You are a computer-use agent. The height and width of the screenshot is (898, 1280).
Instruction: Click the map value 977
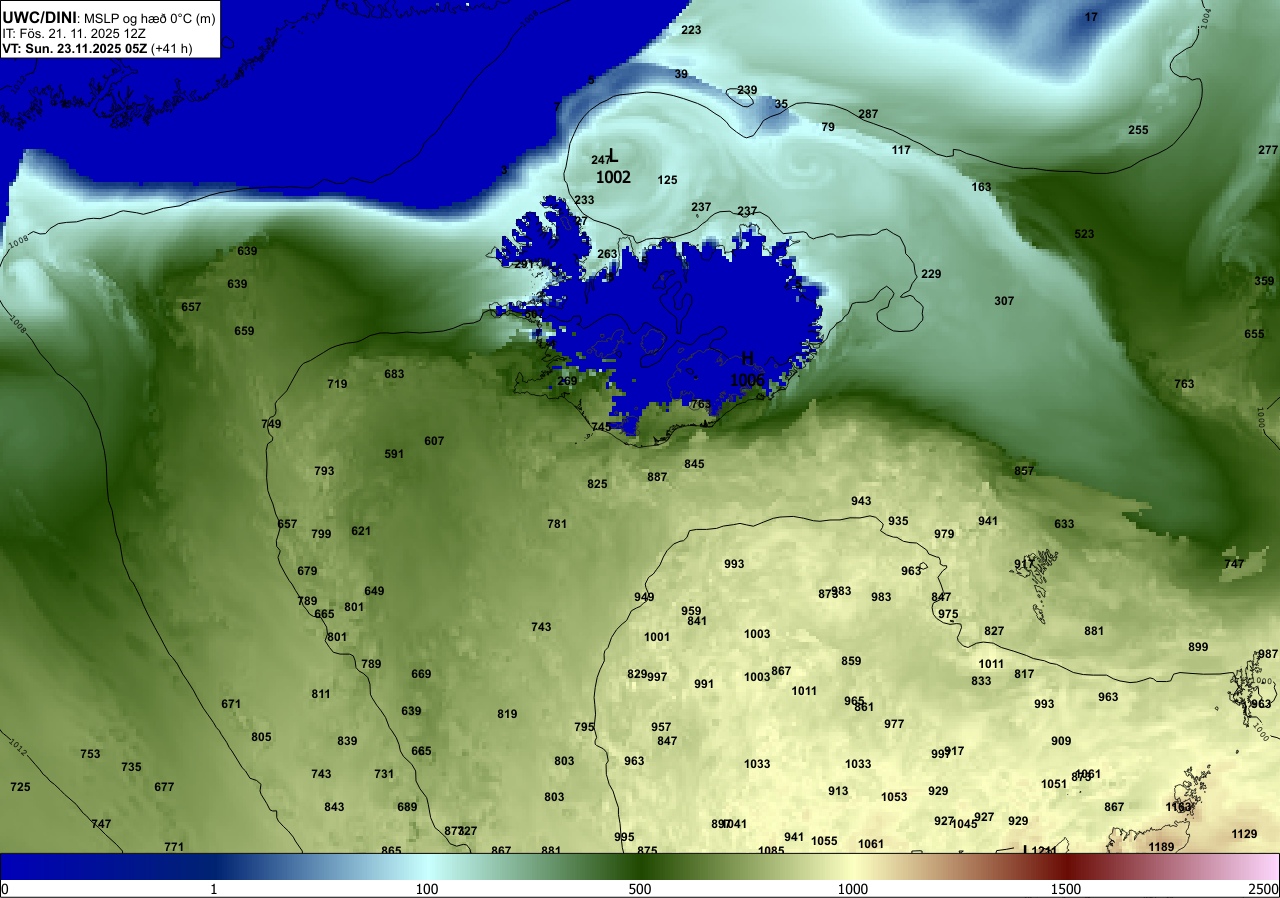(894, 724)
